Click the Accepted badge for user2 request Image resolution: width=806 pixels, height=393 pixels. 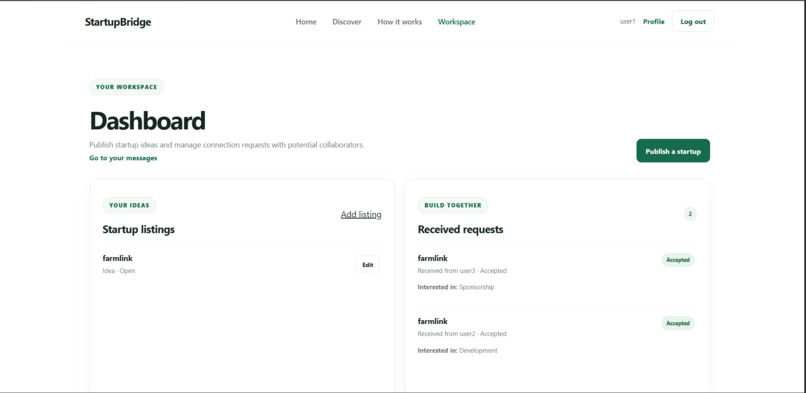[x=677, y=323]
